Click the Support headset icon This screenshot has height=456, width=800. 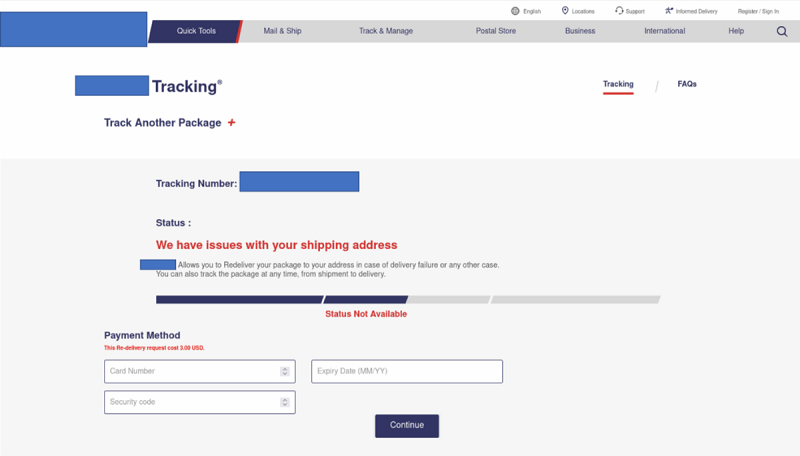[x=619, y=11]
